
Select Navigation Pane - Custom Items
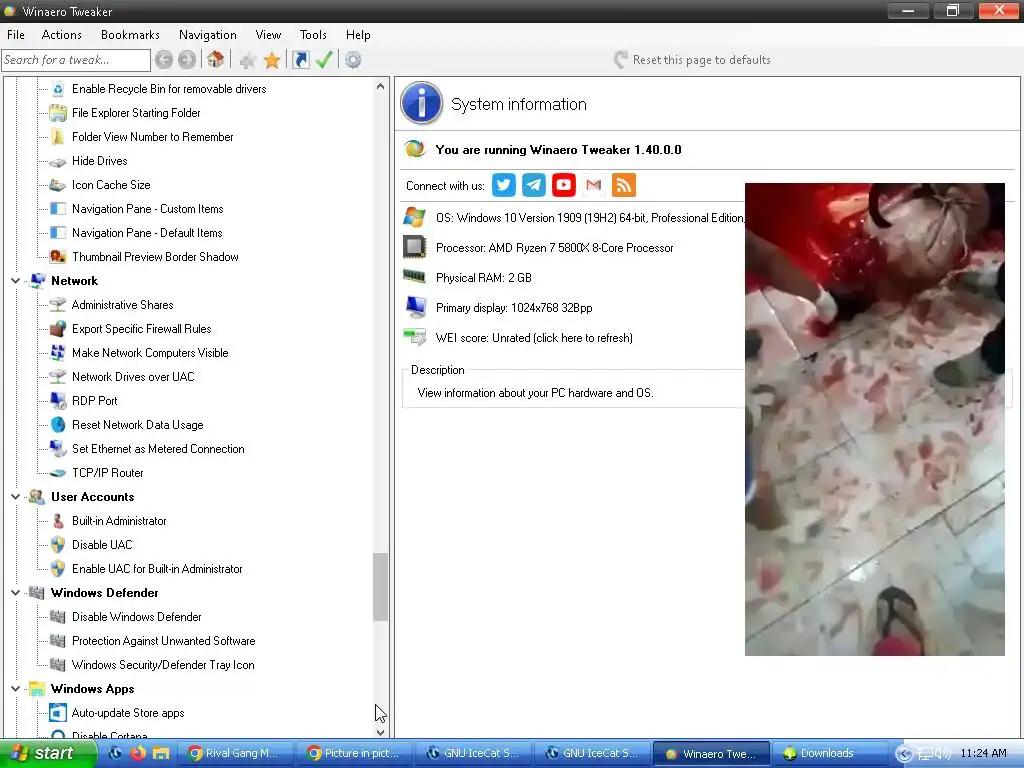[x=148, y=209]
